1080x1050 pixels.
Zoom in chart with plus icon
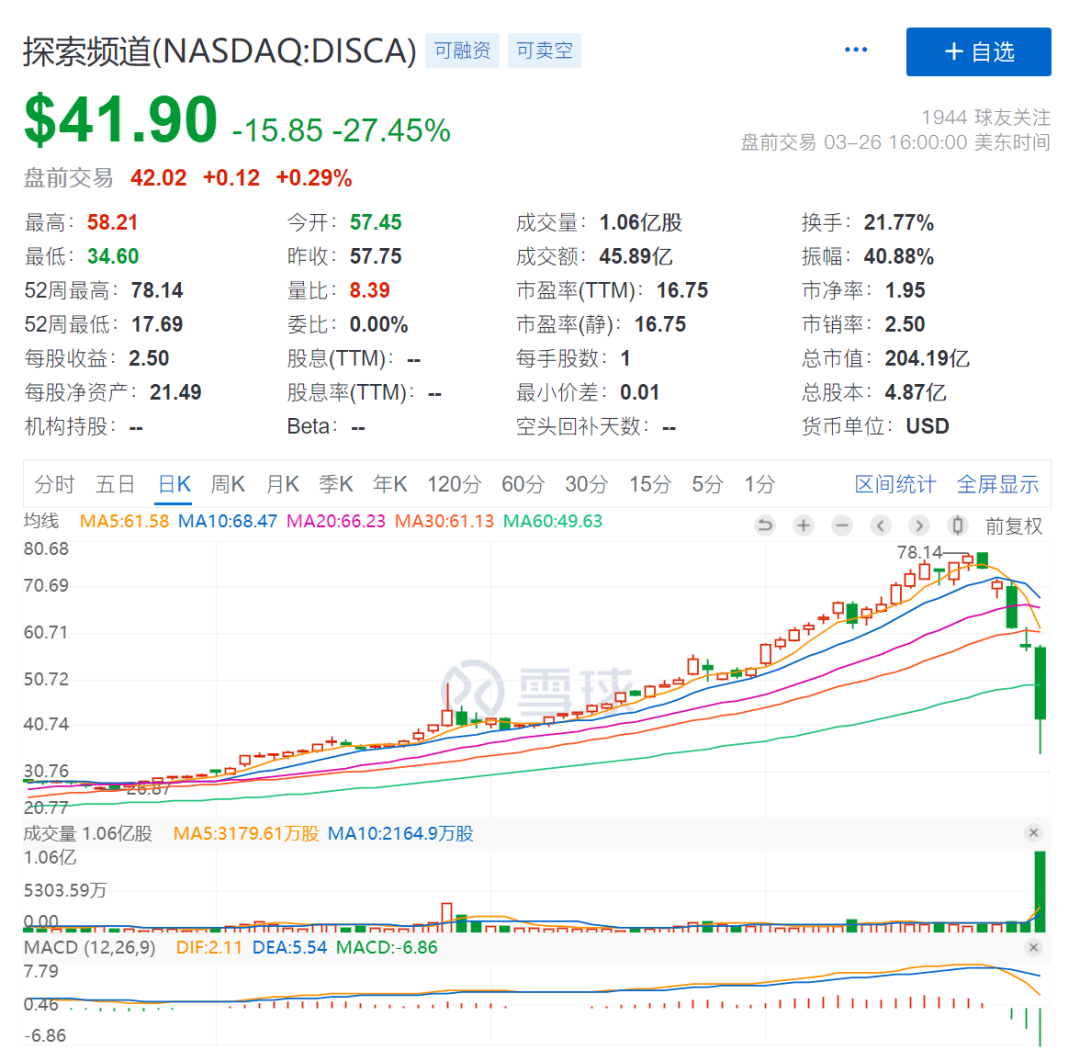[803, 526]
